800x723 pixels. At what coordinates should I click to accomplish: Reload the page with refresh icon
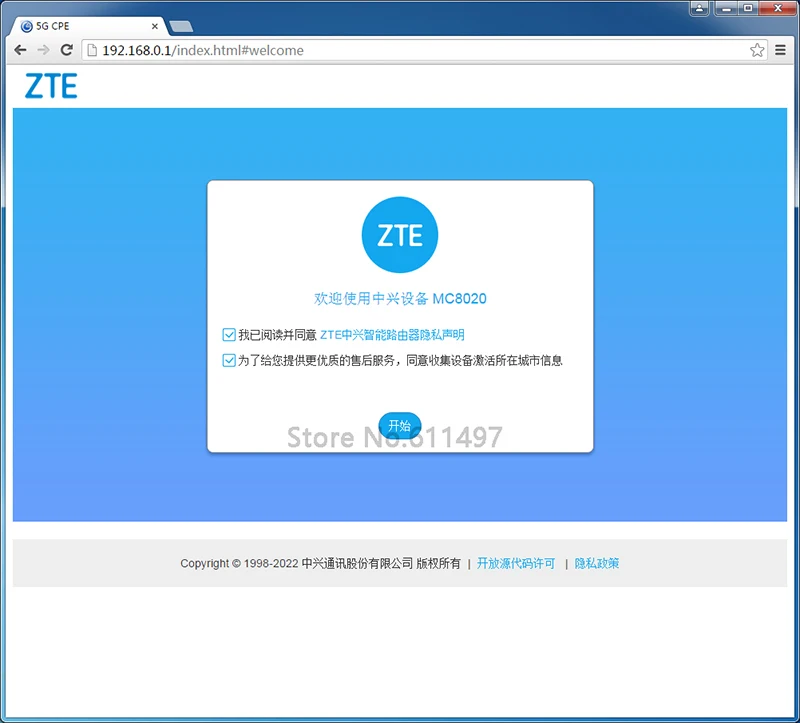(x=66, y=50)
